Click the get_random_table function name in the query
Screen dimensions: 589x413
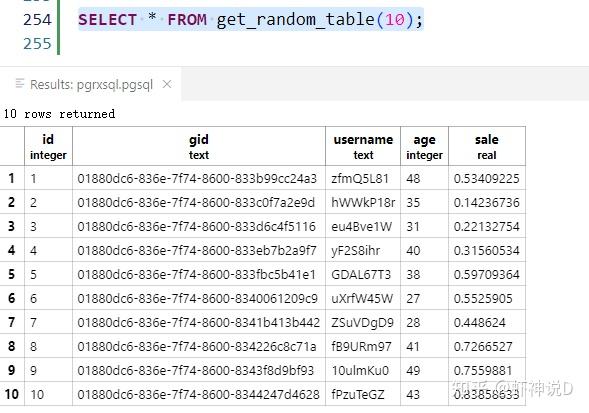coord(296,20)
